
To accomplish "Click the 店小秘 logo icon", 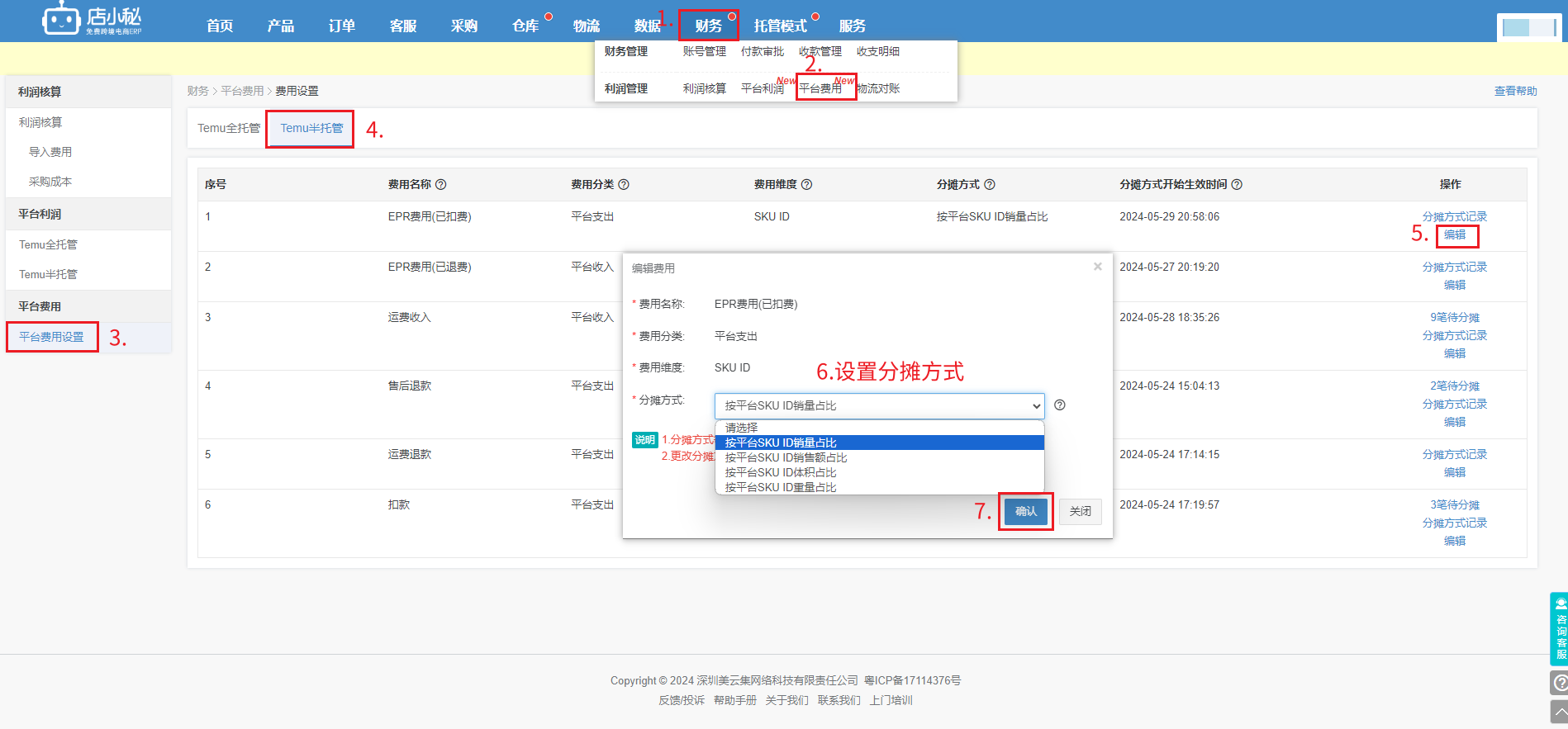I will pos(61,20).
